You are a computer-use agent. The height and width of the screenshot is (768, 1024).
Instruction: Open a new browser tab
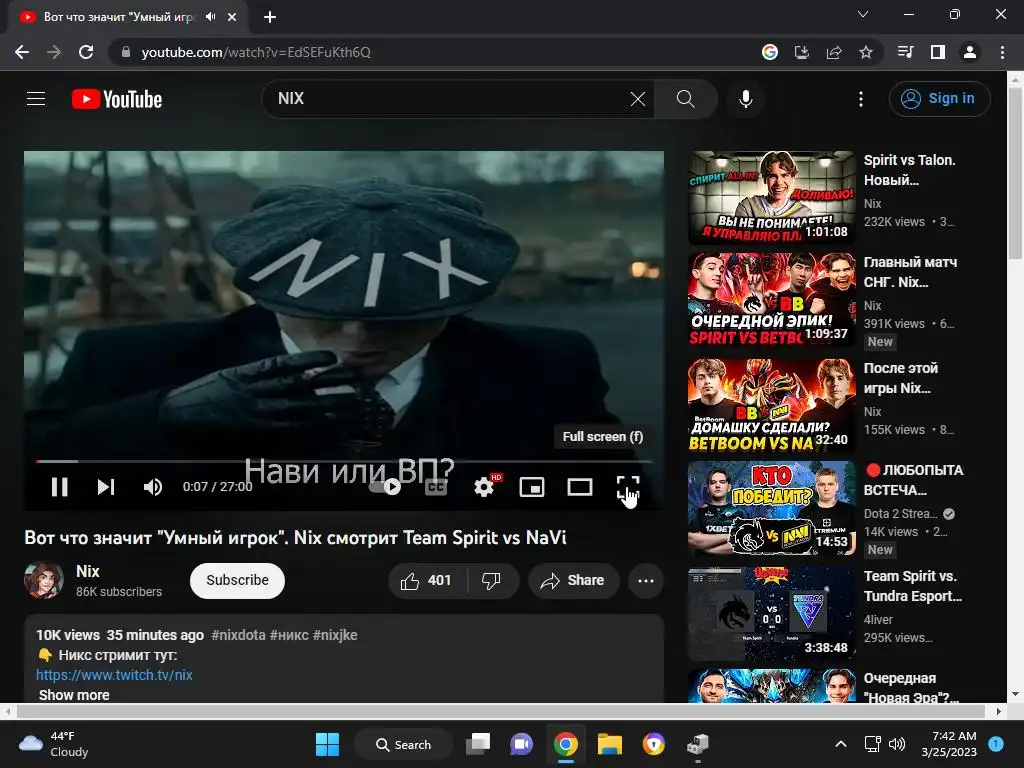pyautogui.click(x=270, y=17)
